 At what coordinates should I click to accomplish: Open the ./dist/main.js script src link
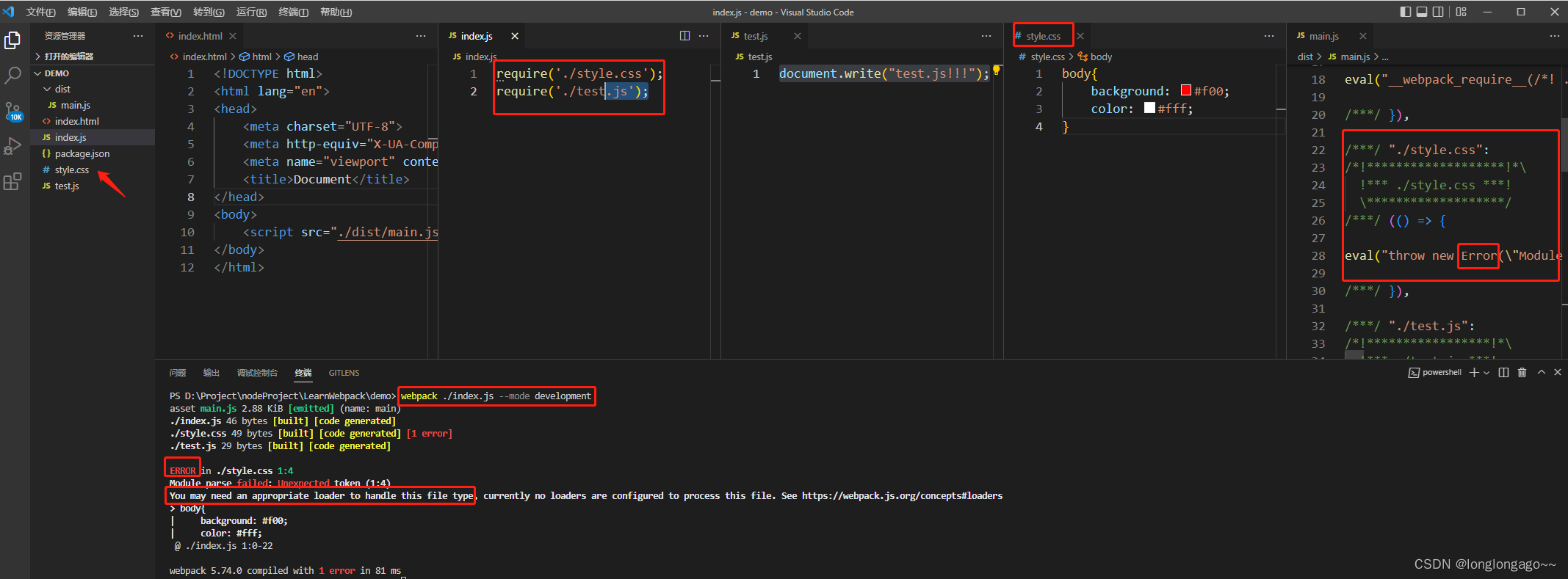pyautogui.click(x=388, y=232)
